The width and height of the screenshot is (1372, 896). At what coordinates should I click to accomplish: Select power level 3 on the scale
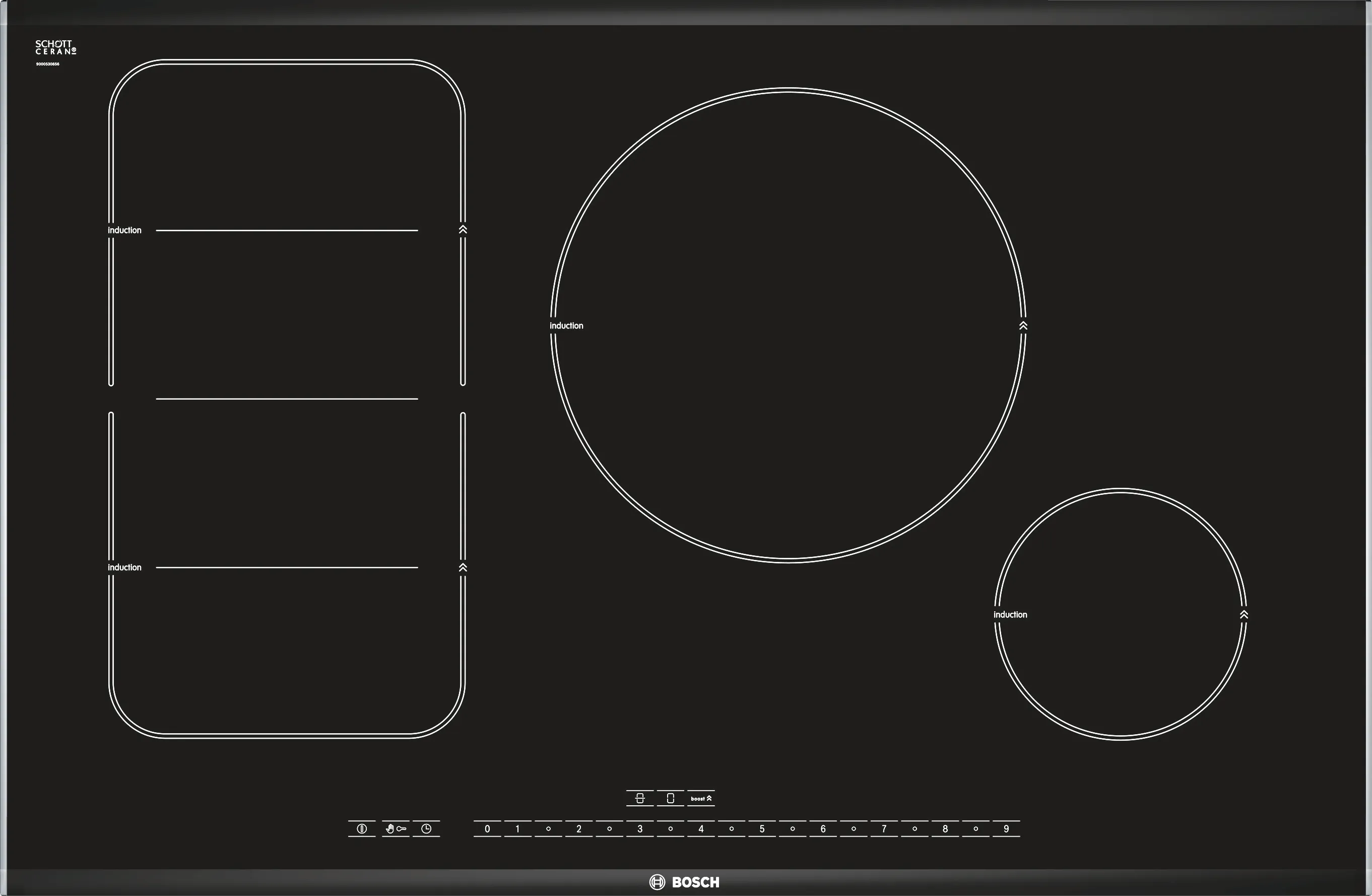(639, 828)
